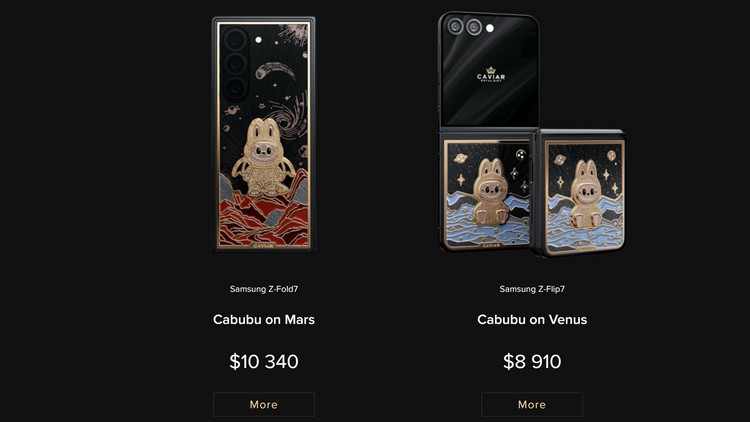Open More for Cabubu on Mars
This screenshot has height=422, width=750.
click(264, 404)
